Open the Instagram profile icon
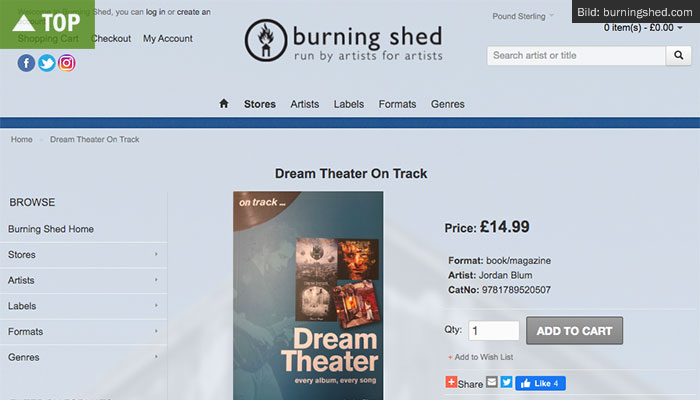This screenshot has width=700, height=400. (67, 63)
